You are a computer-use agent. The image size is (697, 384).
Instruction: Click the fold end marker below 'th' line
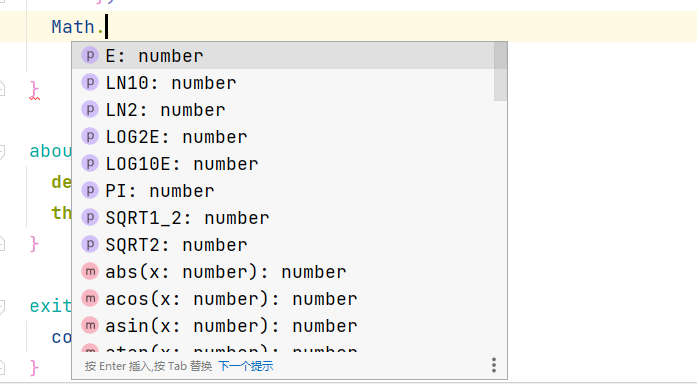[x=2, y=244]
